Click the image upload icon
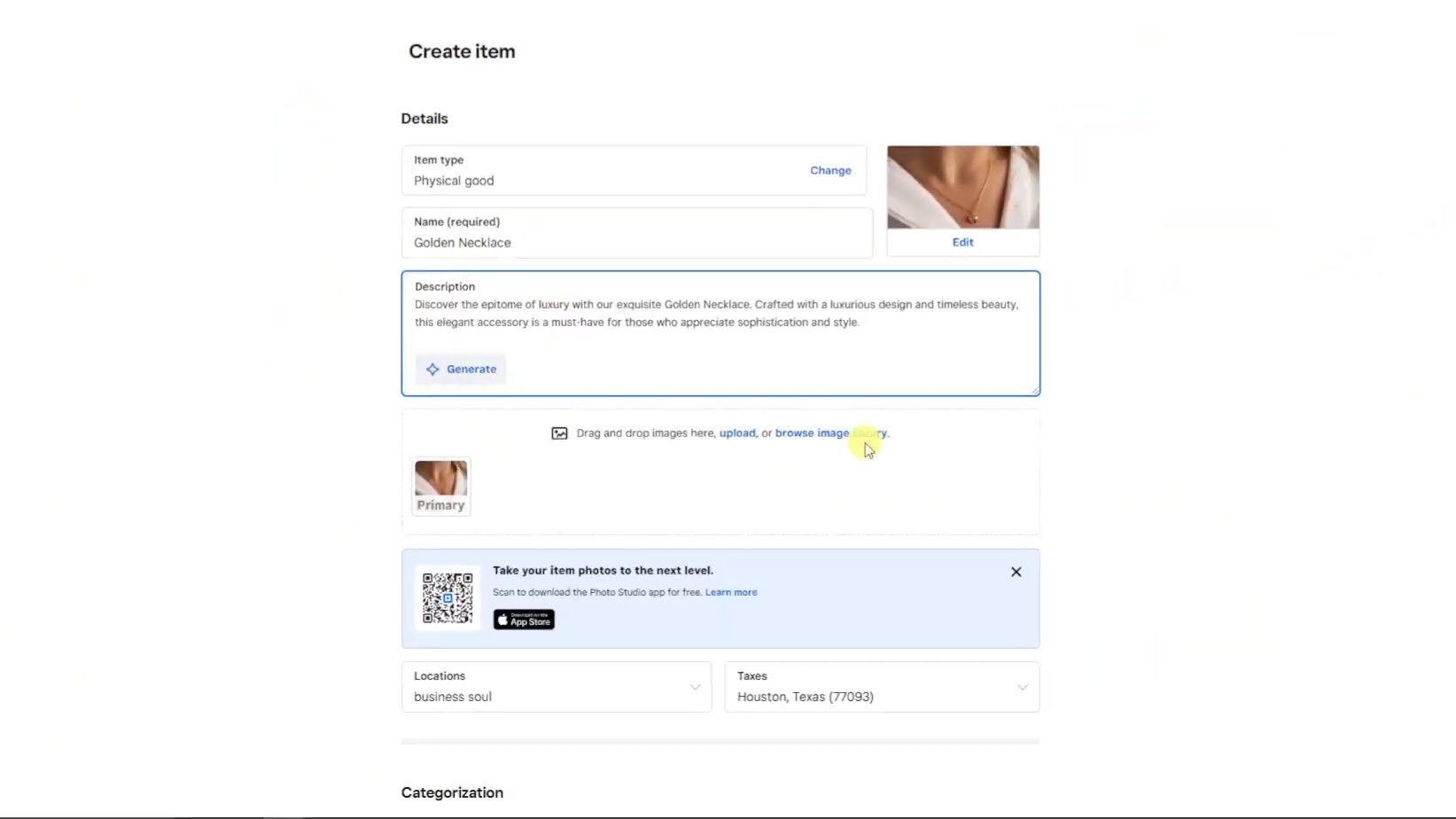Screen dimensions: 1456x819 [559, 433]
